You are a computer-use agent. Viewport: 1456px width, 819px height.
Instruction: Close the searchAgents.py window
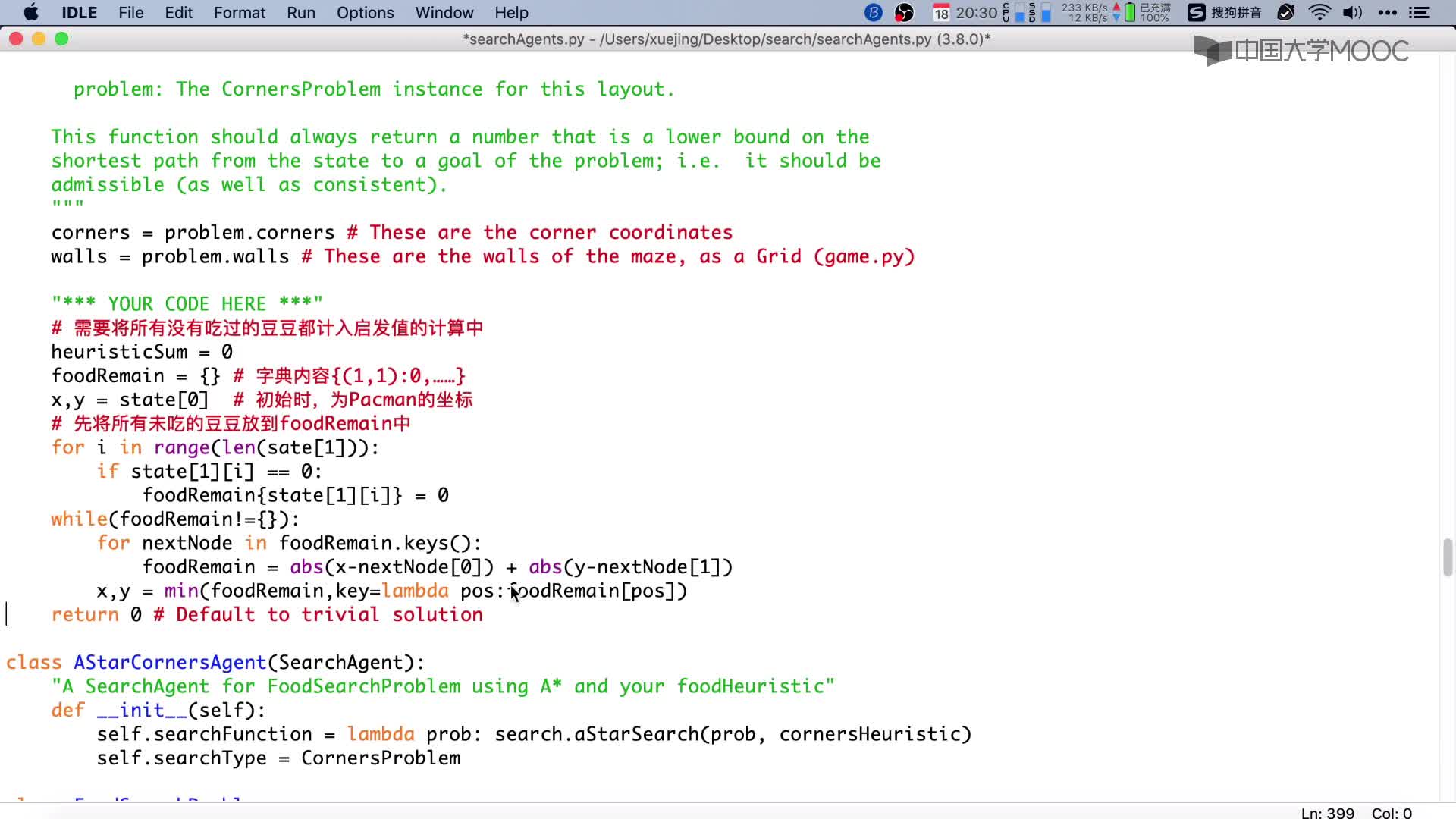[16, 39]
